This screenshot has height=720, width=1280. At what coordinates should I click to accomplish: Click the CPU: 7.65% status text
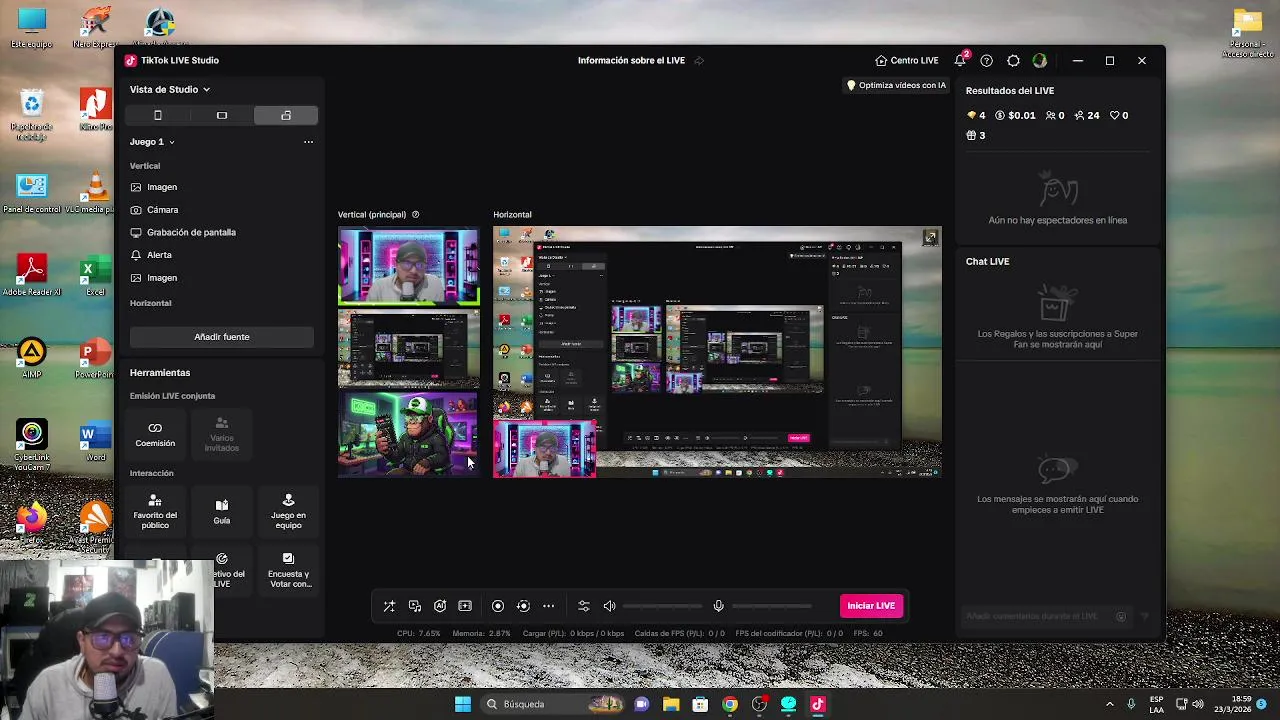tap(418, 633)
